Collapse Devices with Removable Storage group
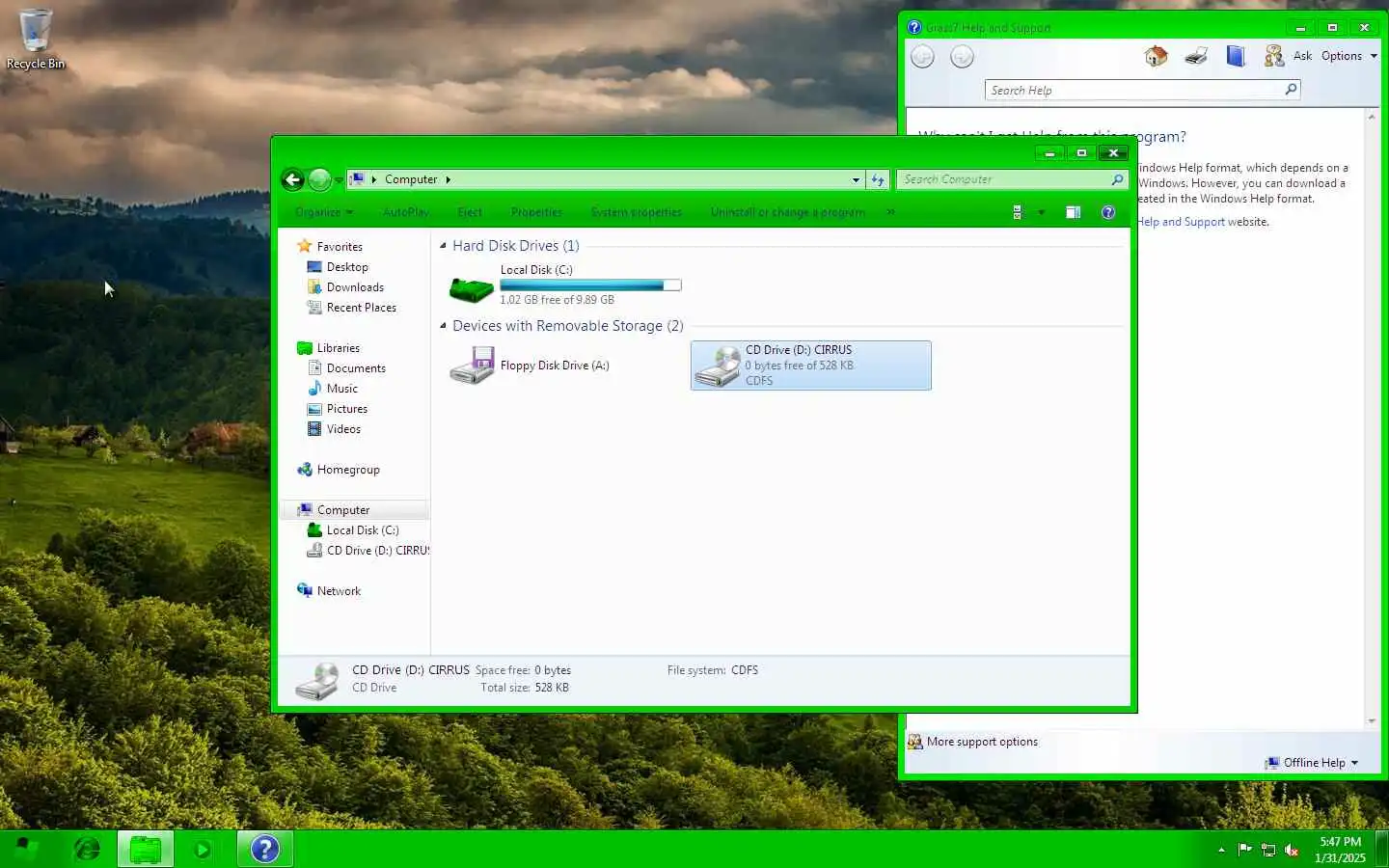1389x868 pixels. pos(443,326)
